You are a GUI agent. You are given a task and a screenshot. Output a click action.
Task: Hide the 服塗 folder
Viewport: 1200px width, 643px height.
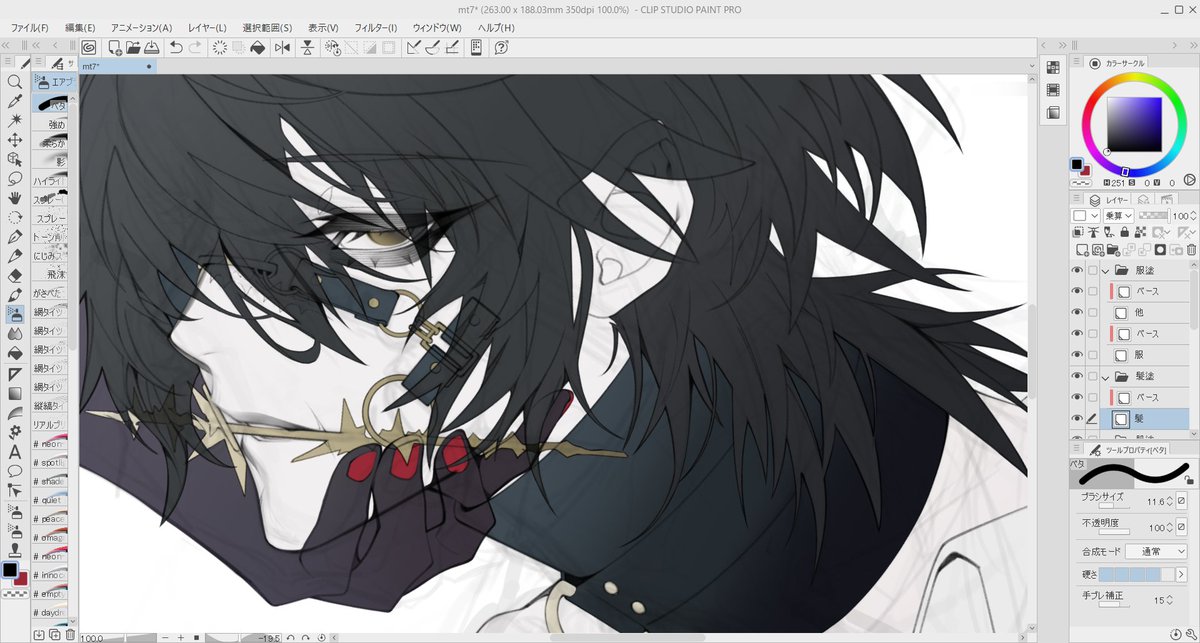point(1077,270)
